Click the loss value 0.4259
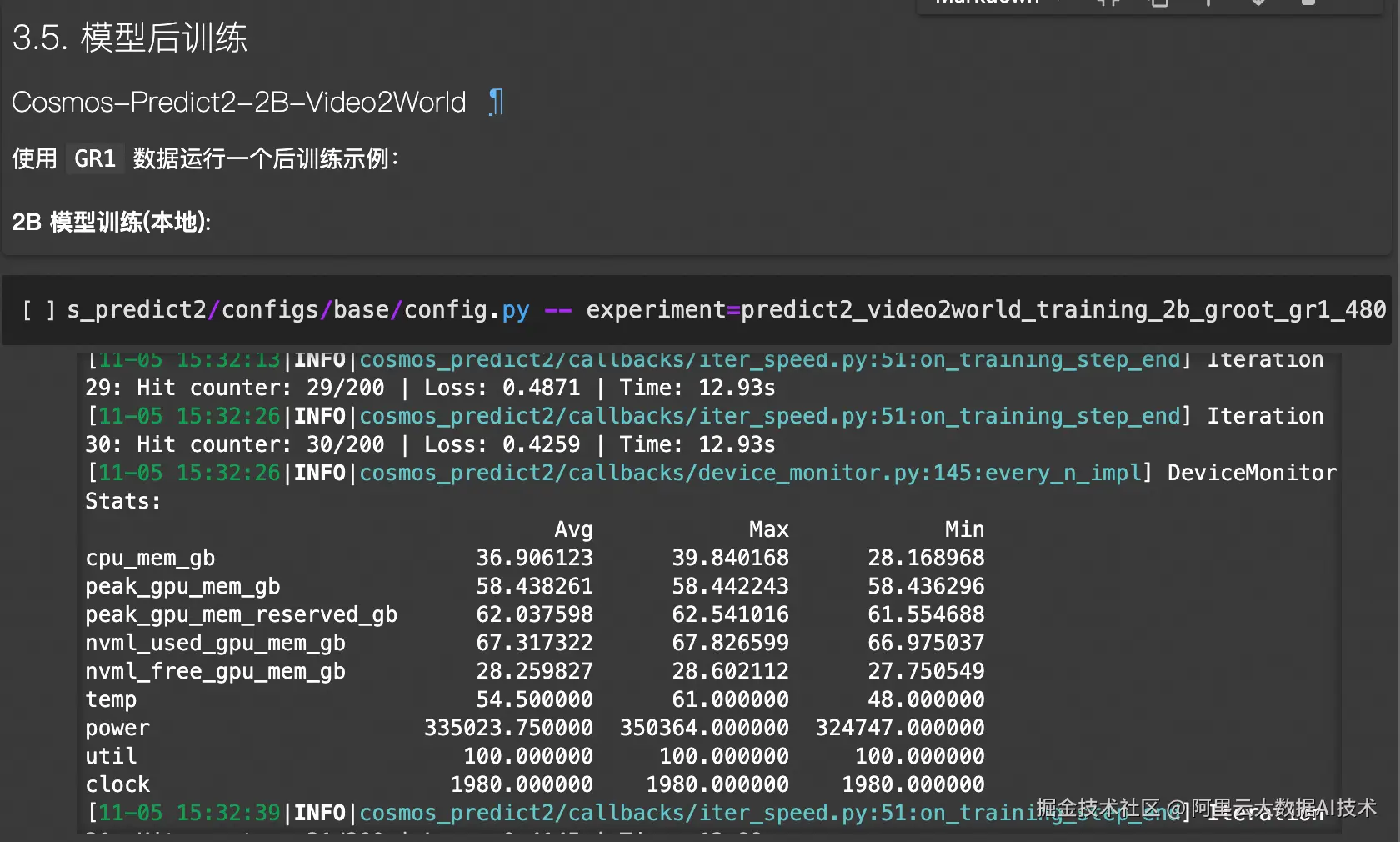The width and height of the screenshot is (1400, 842). [x=541, y=445]
